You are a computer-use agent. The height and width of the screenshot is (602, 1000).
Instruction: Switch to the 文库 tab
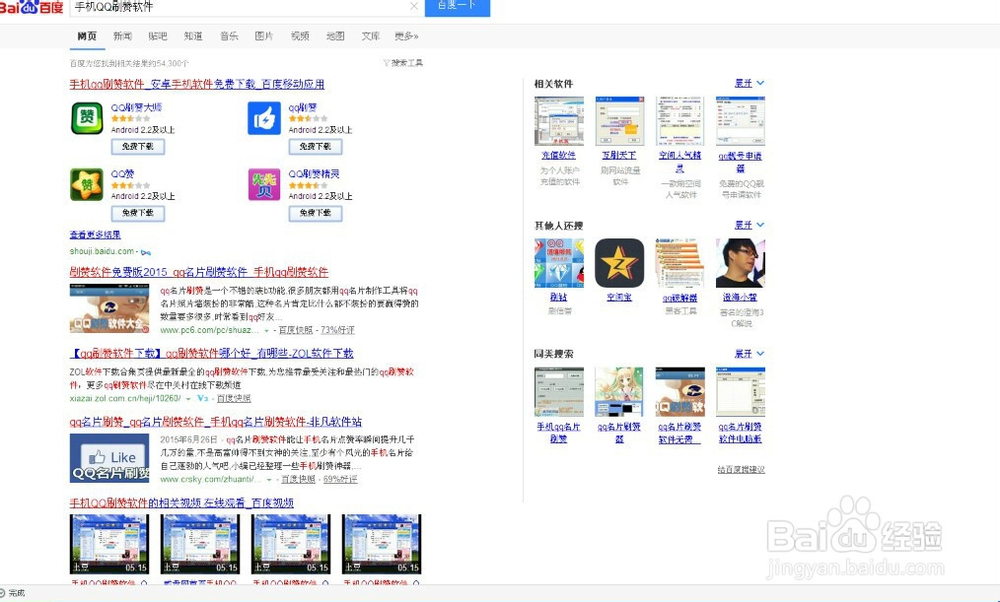pos(371,36)
